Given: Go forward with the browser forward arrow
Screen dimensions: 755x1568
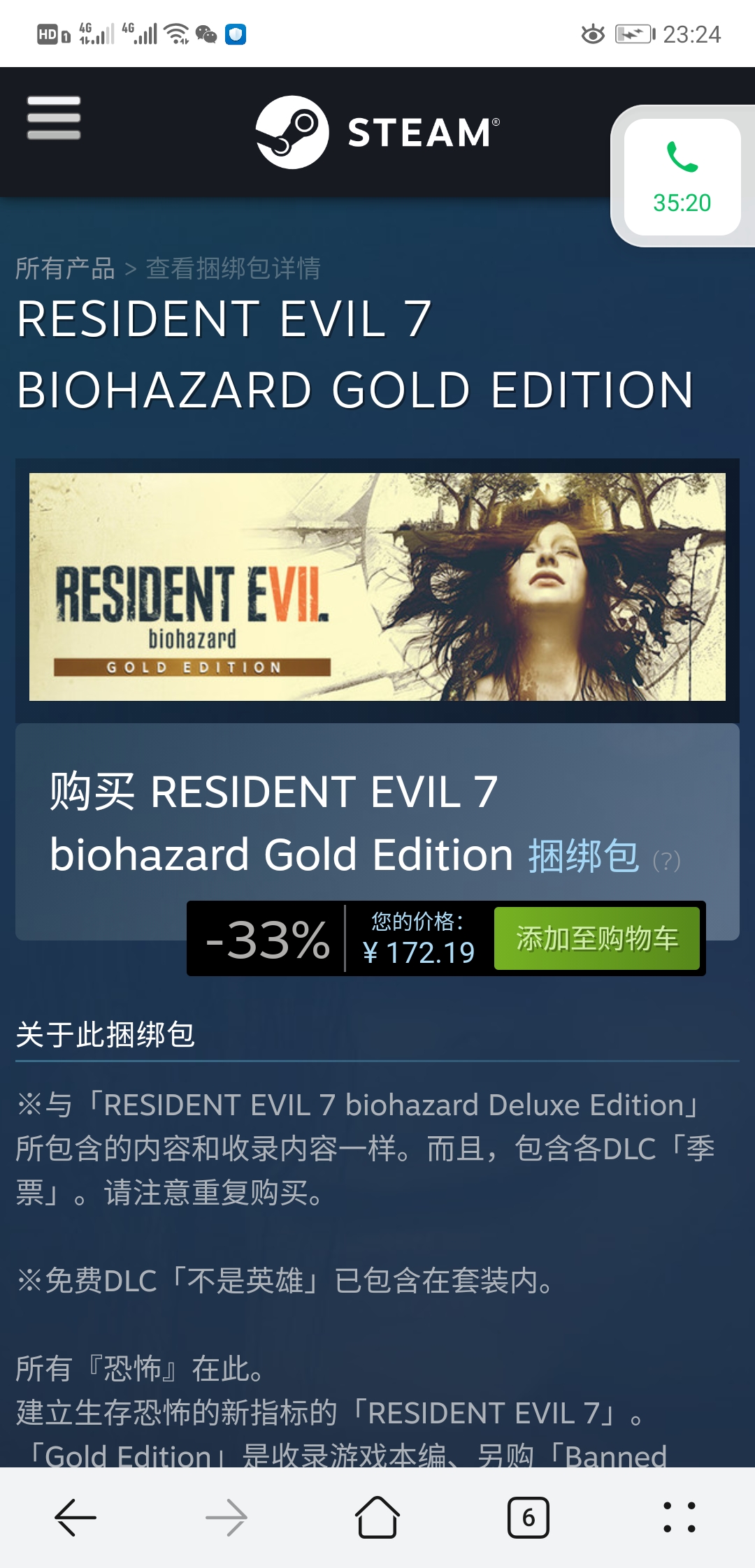Looking at the screenshot, I should (x=226, y=1517).
